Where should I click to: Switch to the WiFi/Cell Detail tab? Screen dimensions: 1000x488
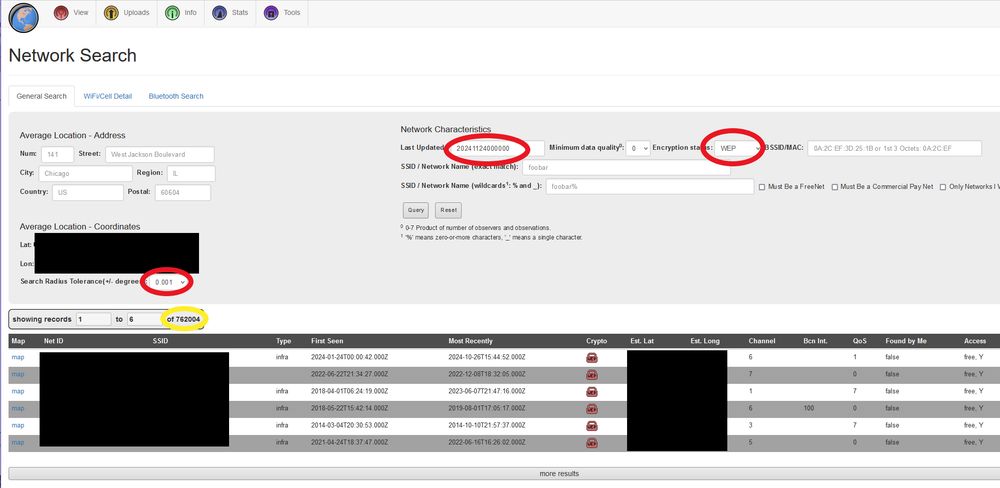click(108, 96)
